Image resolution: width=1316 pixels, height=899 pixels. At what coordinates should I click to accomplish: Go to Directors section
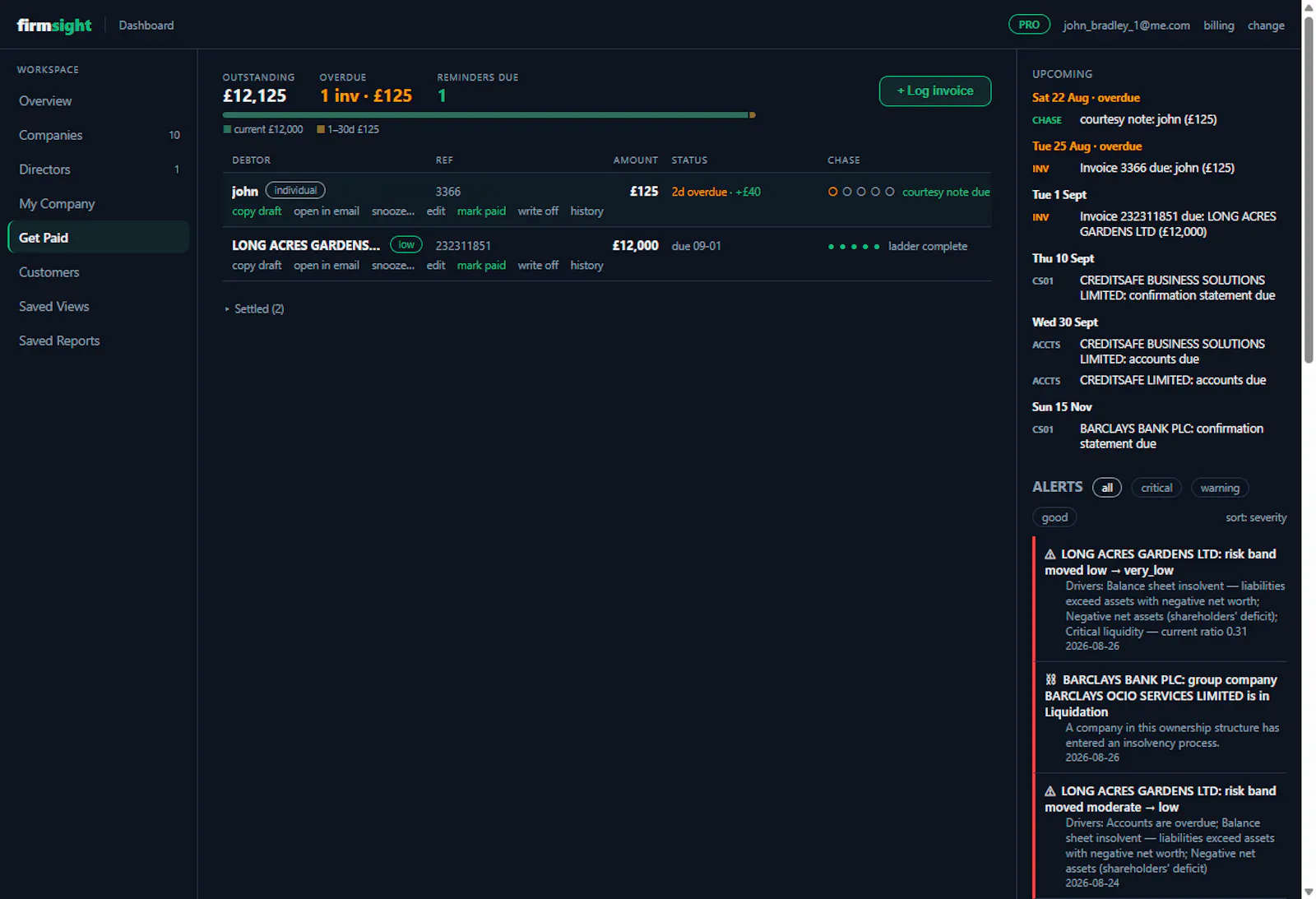click(99, 169)
